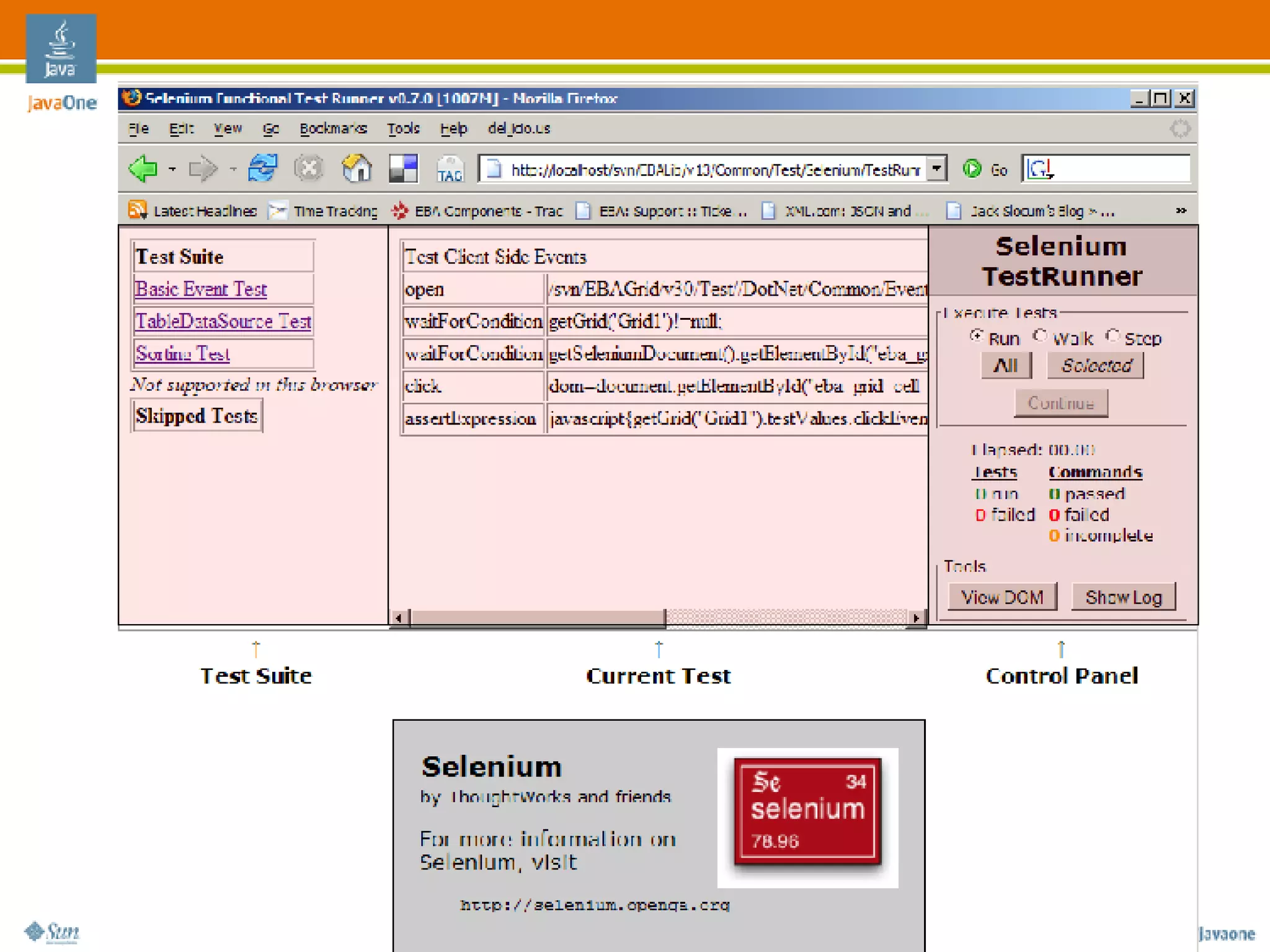Click the horizontal scrollbar left arrow
1270x952 pixels.
tap(399, 618)
